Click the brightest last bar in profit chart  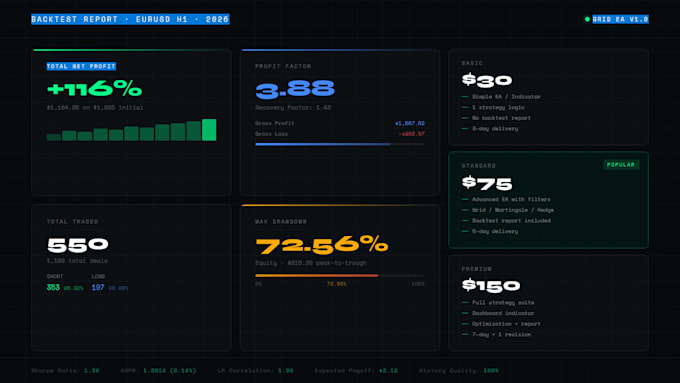click(x=209, y=130)
